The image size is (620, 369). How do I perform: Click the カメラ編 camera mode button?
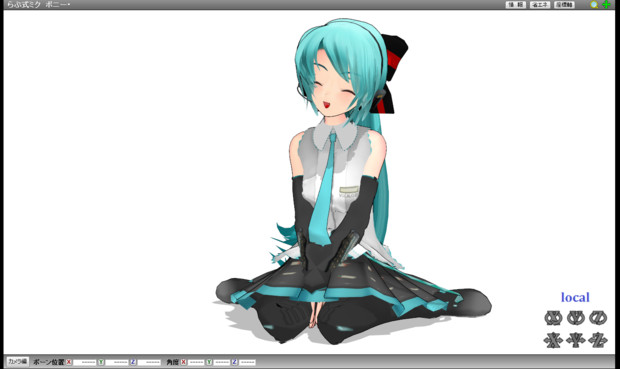click(x=17, y=361)
